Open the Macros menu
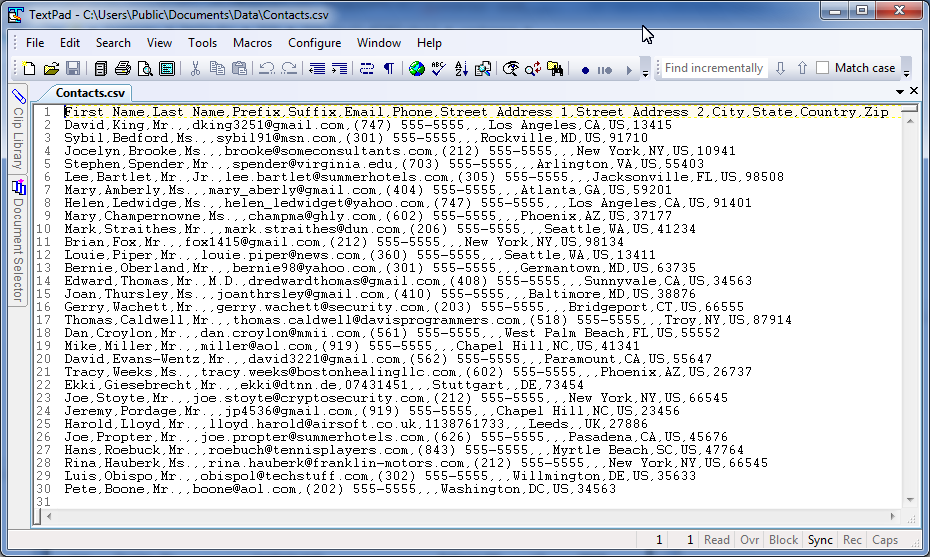The height and width of the screenshot is (557, 930). pos(252,43)
